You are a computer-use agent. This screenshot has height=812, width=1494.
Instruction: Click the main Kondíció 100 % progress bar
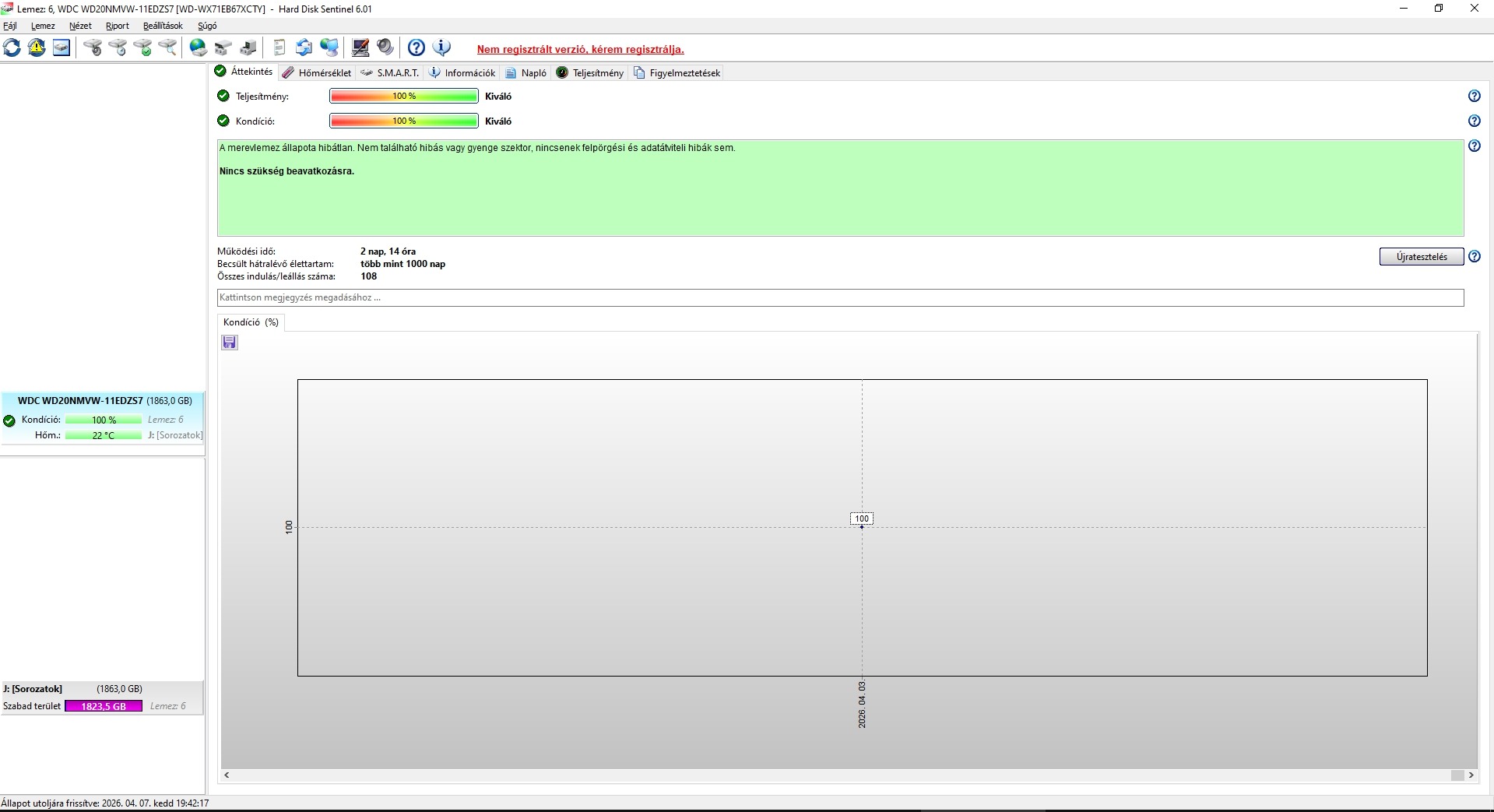[x=404, y=121]
